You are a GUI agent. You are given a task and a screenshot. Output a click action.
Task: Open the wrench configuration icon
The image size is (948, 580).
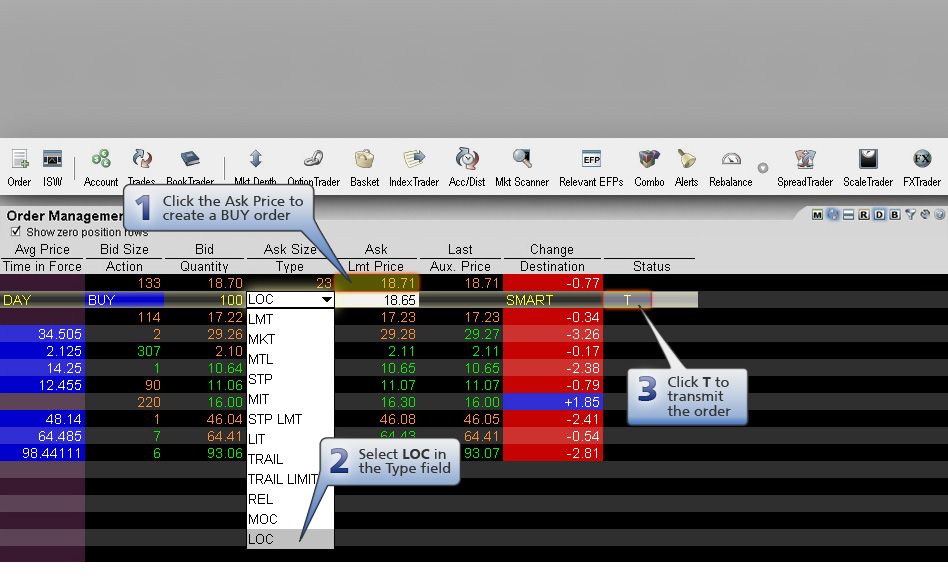tap(925, 215)
